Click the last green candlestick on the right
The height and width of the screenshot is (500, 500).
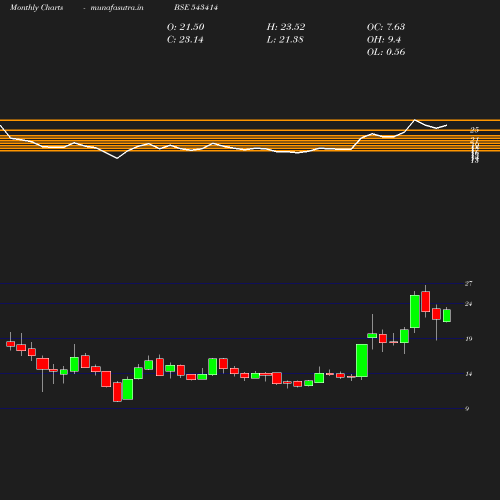point(447,315)
